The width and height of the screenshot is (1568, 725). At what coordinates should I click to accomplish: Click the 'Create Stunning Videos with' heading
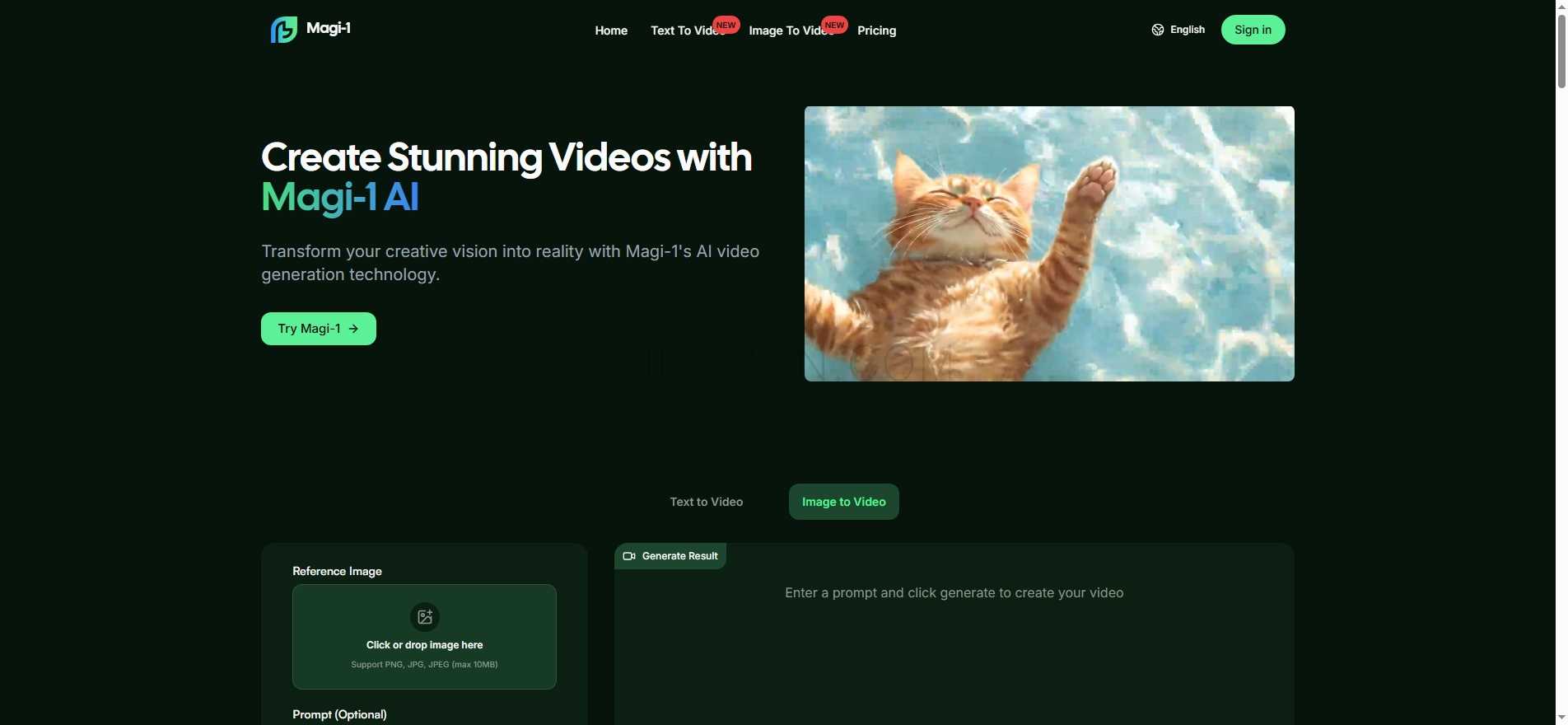506,157
